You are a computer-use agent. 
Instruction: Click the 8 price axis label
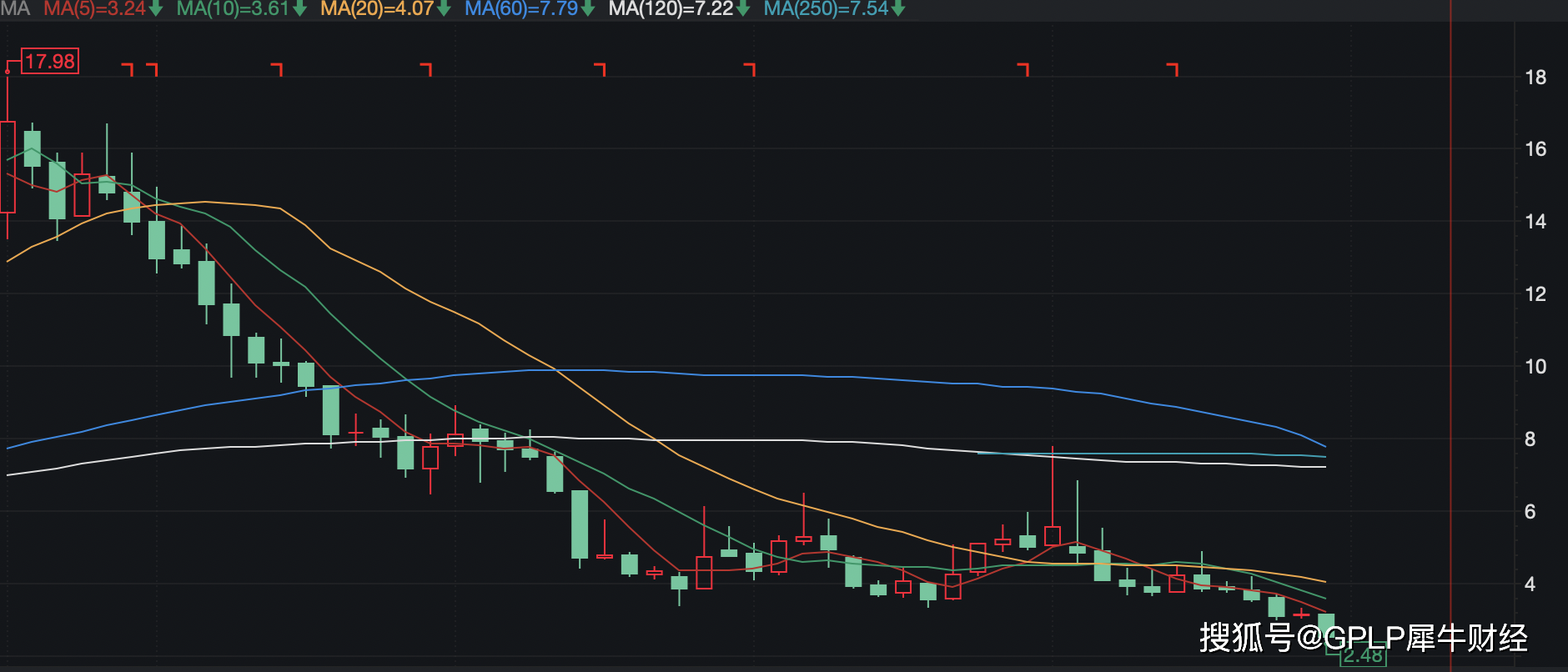(x=1530, y=439)
